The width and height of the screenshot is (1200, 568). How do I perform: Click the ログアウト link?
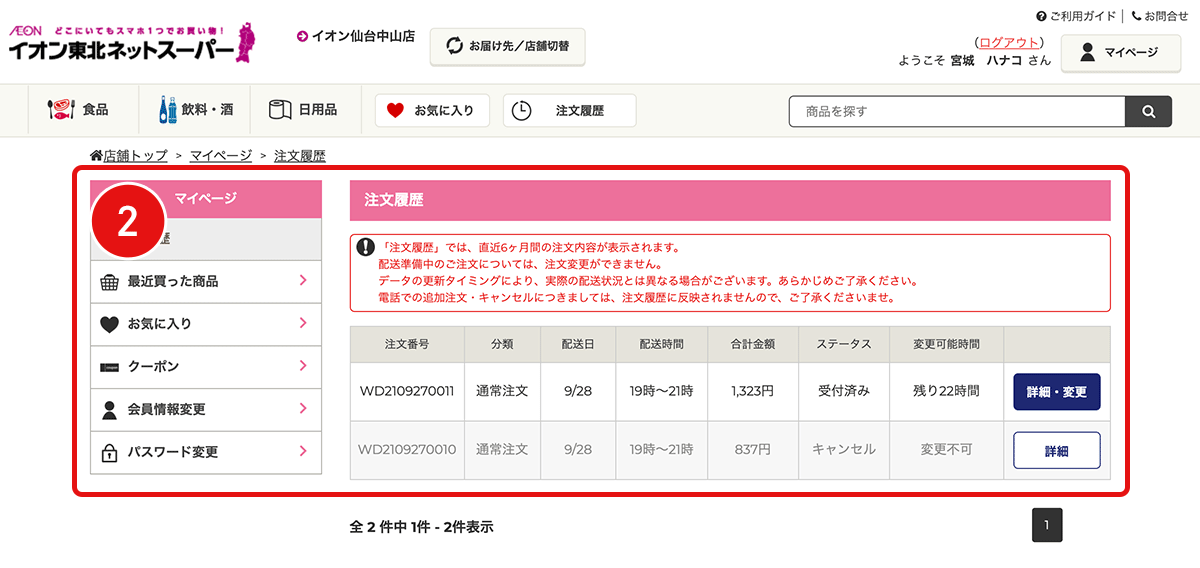1009,42
